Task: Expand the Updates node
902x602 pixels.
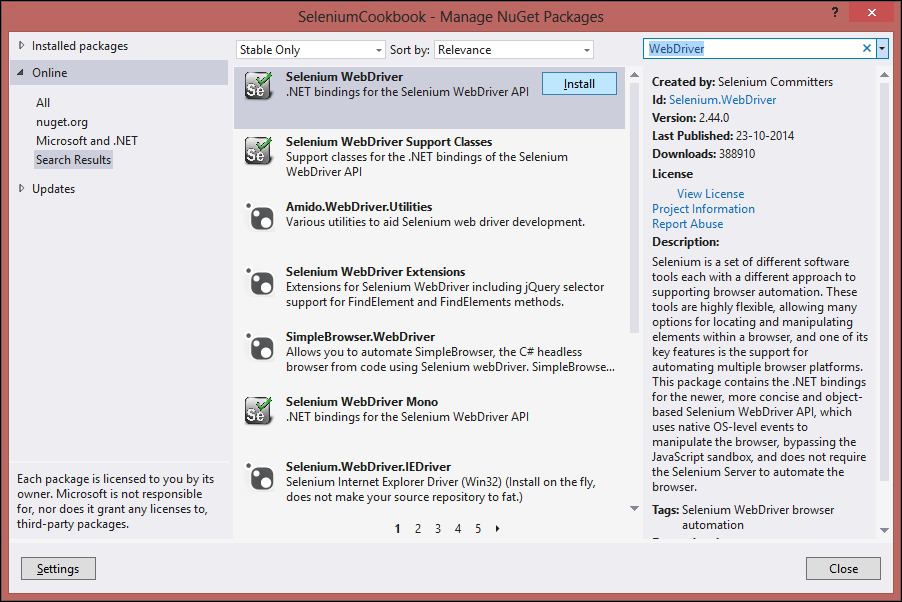Action: [x=21, y=188]
